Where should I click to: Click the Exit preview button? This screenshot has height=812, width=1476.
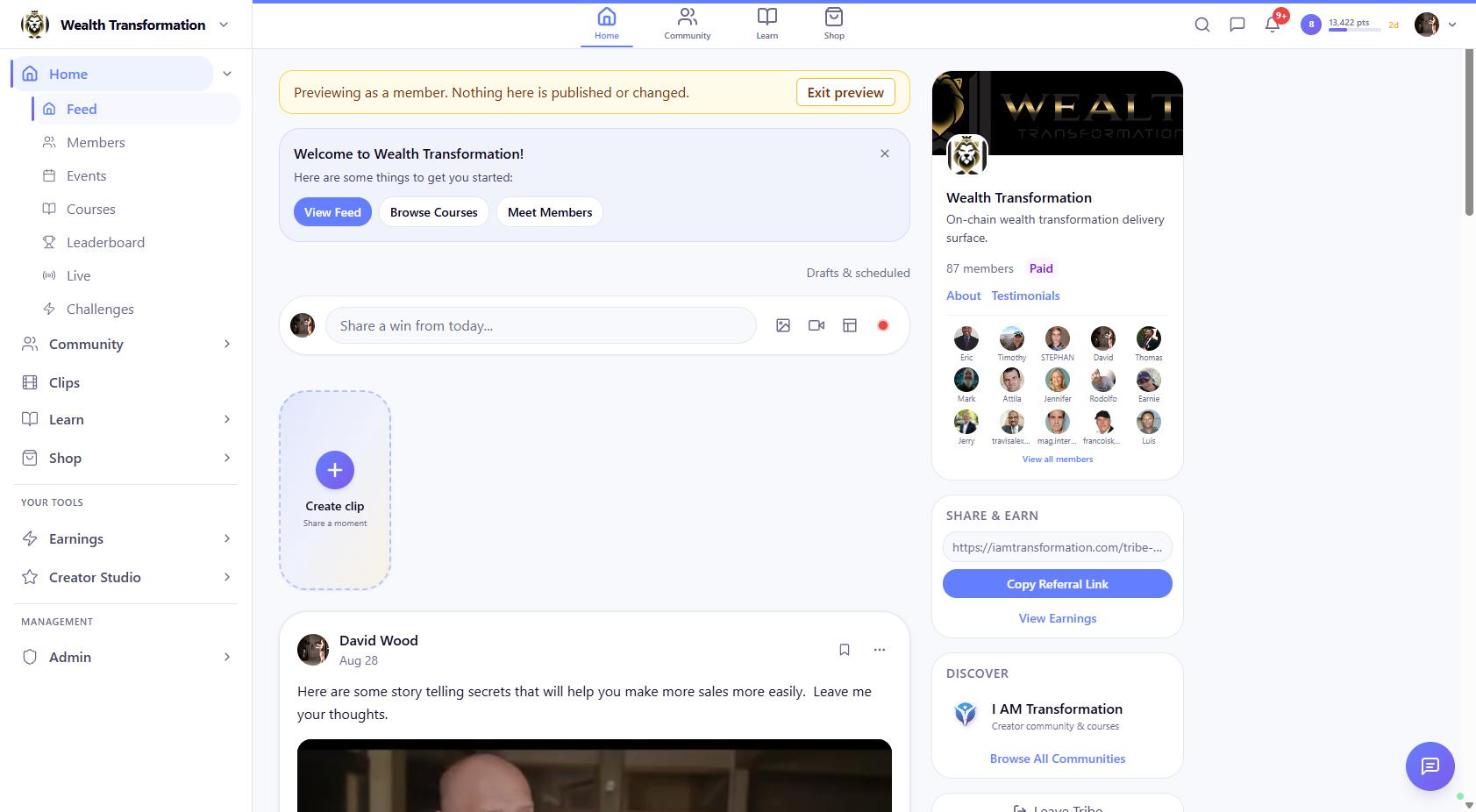pos(845,93)
